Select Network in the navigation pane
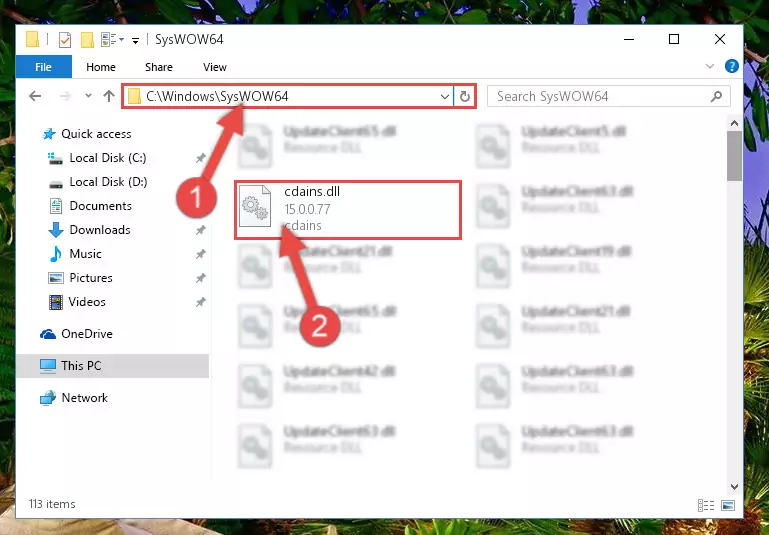 click(x=84, y=398)
